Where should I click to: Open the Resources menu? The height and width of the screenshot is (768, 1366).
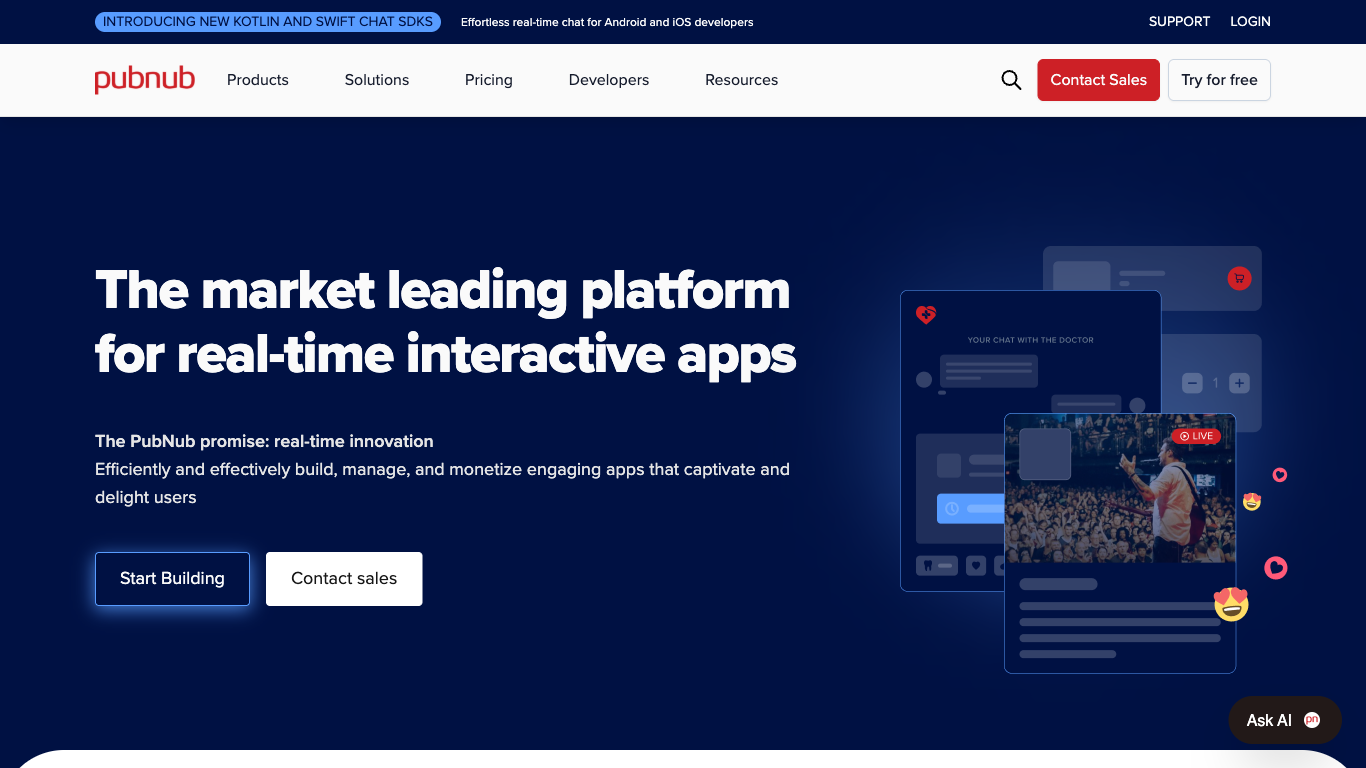(x=742, y=80)
